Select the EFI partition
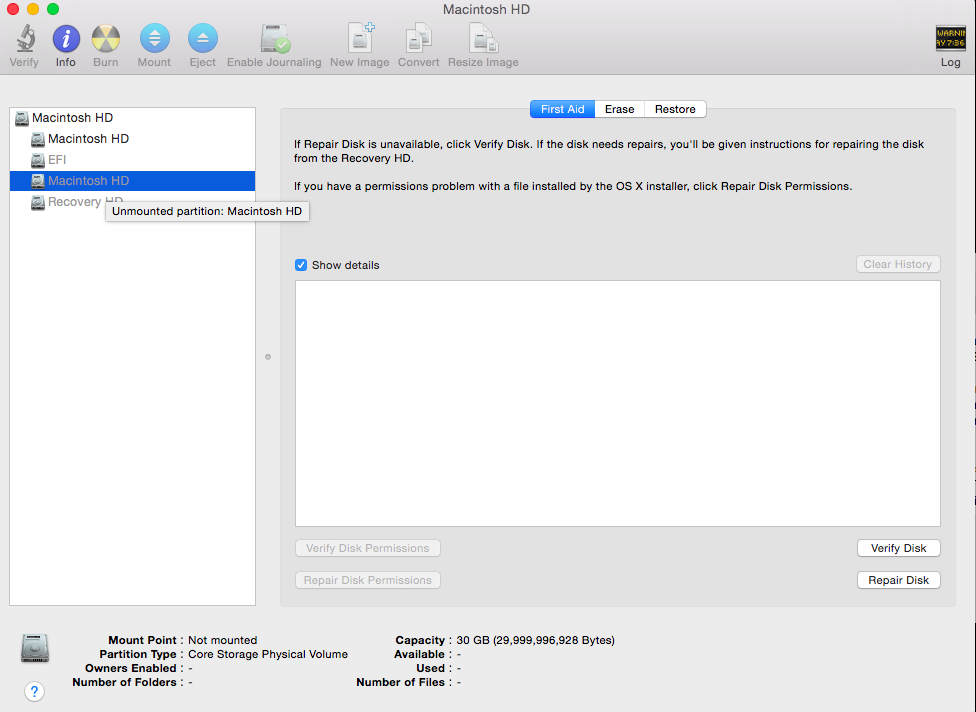The width and height of the screenshot is (976, 712). 133,160
